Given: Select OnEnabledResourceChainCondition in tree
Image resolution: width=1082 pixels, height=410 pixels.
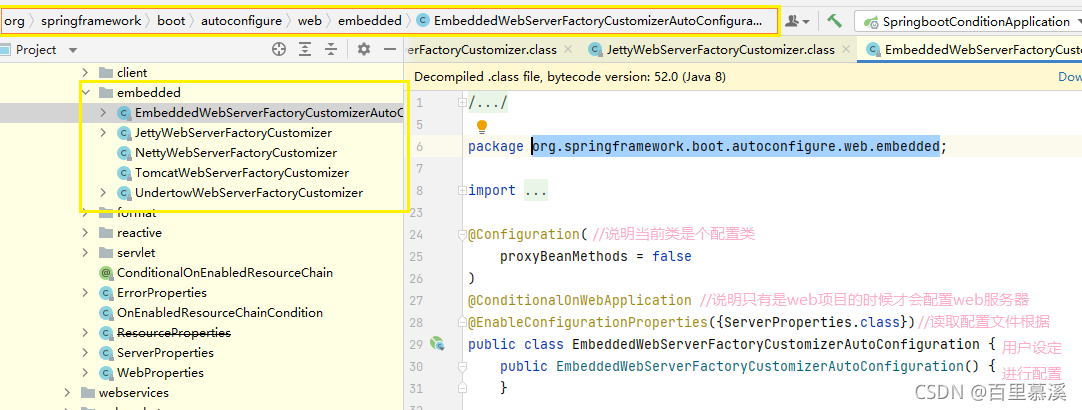Looking at the screenshot, I should pyautogui.click(x=220, y=313).
